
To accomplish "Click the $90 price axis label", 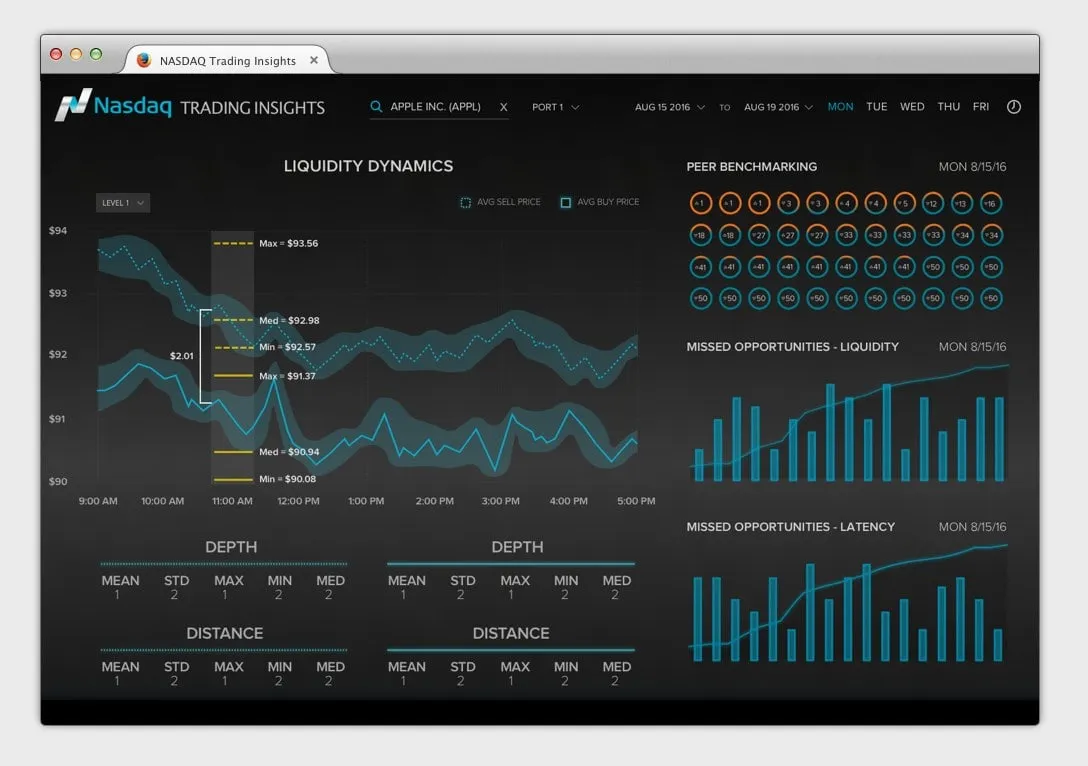I will (58, 481).
